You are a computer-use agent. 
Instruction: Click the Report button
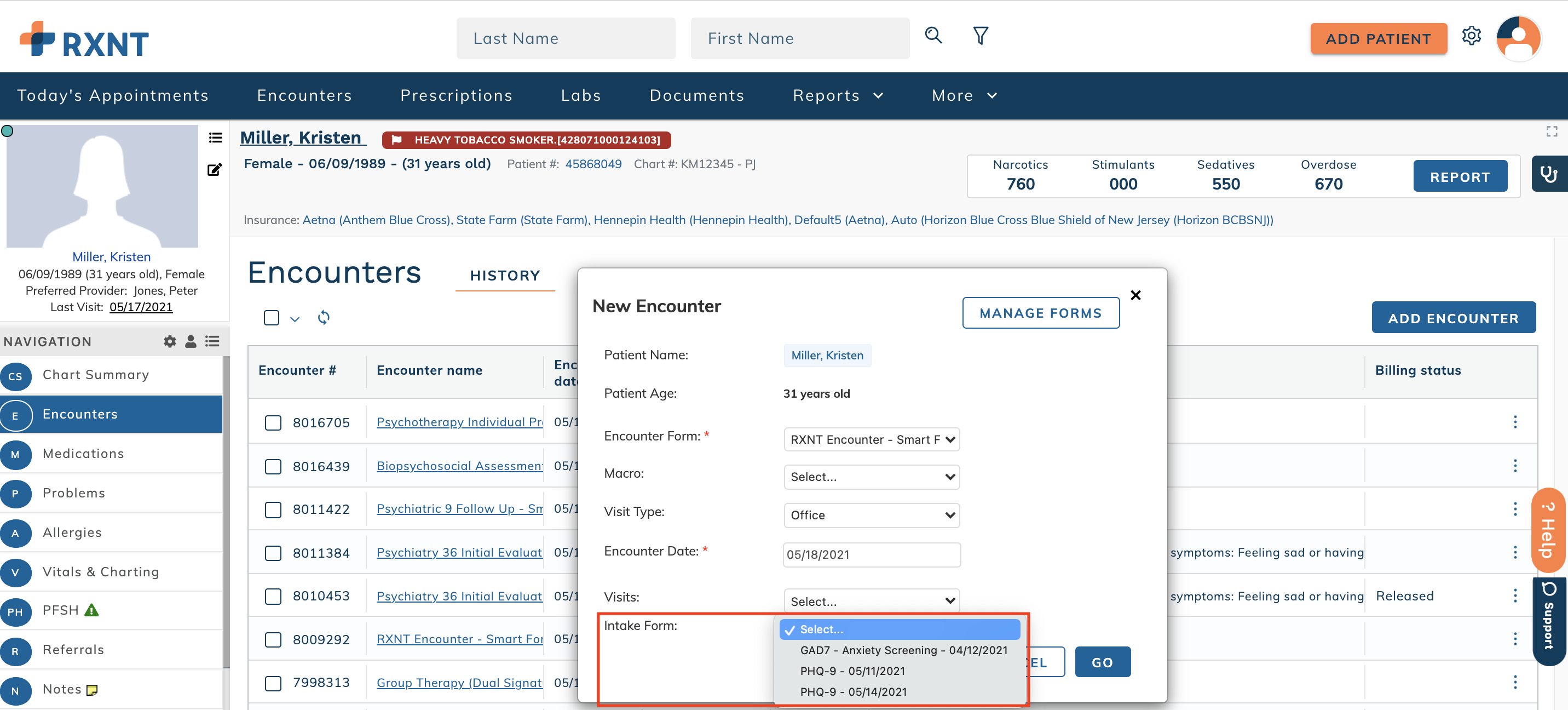pos(1460,176)
